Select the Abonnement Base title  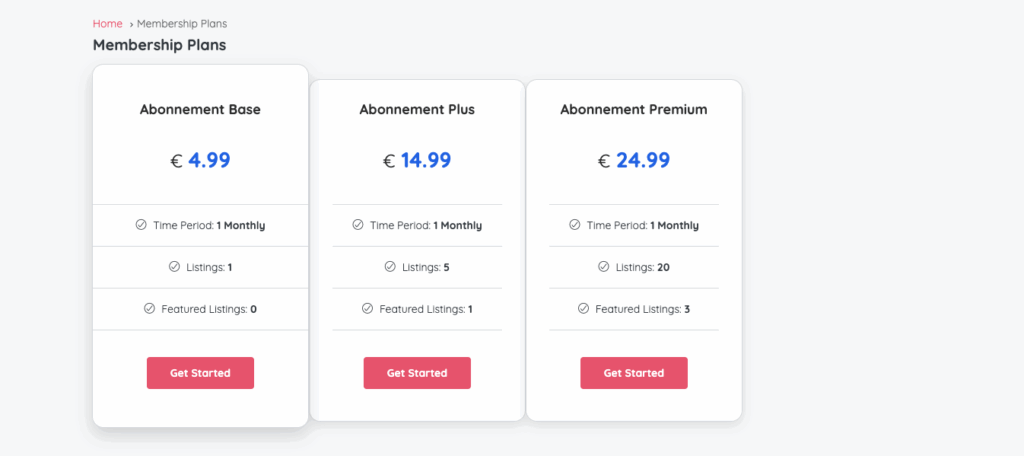coord(200,110)
